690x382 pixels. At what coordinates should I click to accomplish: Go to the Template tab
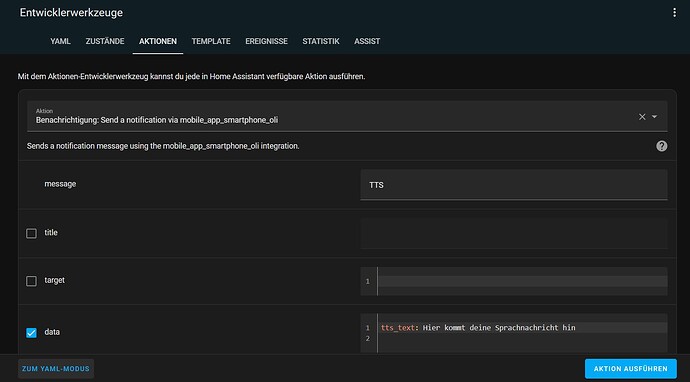(211, 41)
